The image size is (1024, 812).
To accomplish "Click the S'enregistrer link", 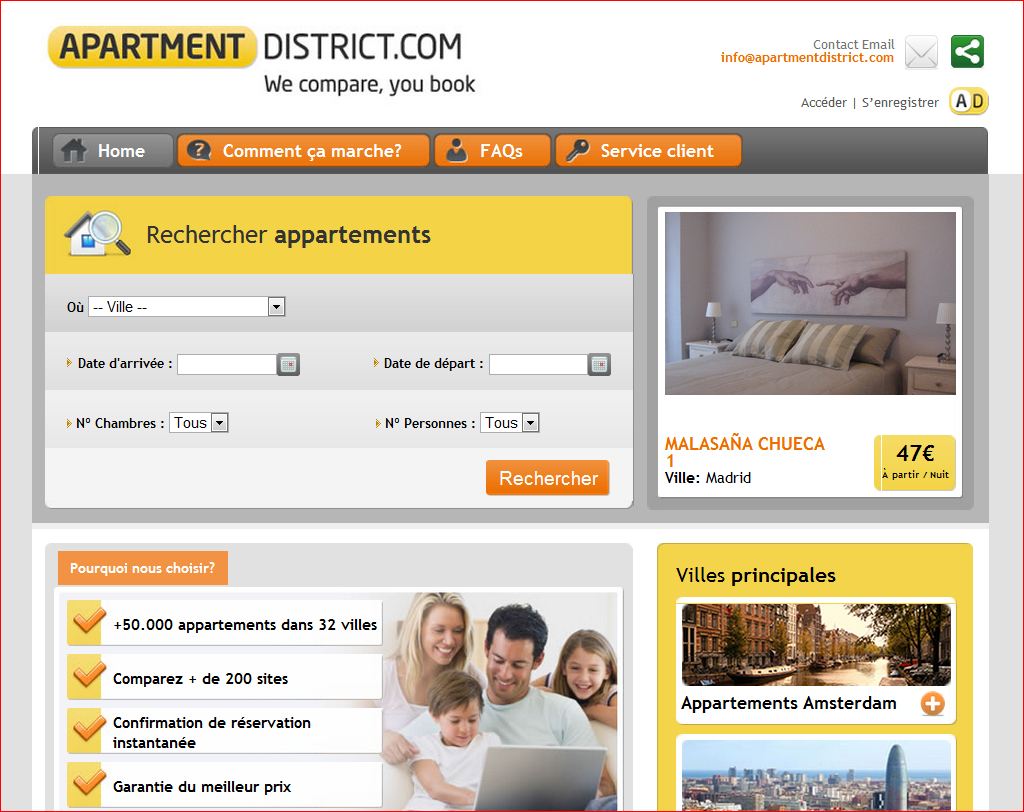I will pyautogui.click(x=900, y=103).
